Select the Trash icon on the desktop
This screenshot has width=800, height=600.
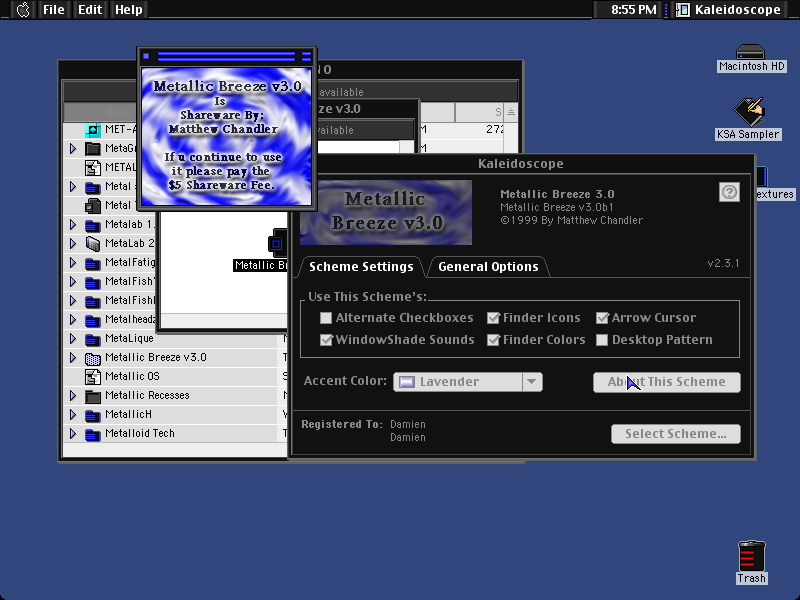(752, 556)
